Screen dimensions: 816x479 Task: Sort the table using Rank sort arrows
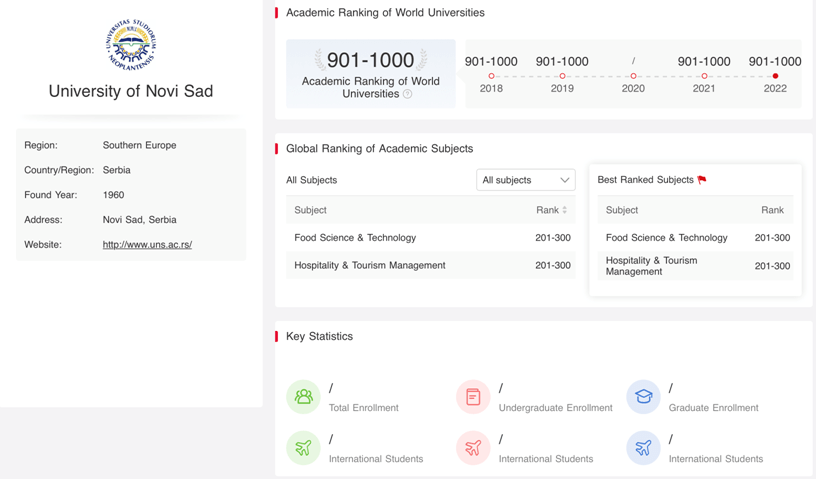565,210
